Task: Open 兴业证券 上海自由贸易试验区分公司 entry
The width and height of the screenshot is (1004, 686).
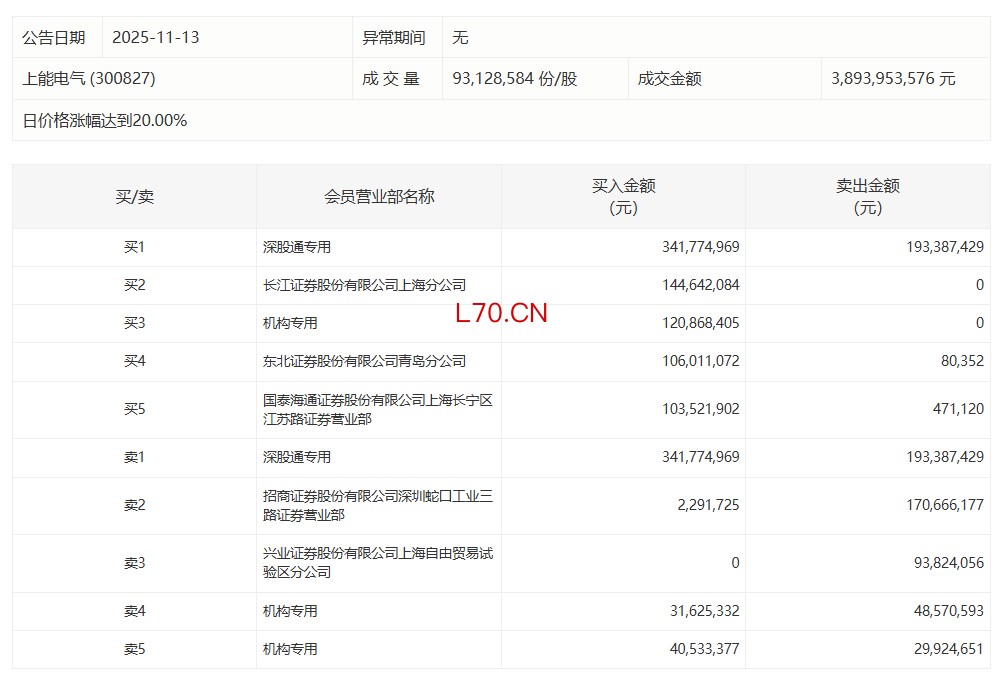Action: click(x=377, y=563)
